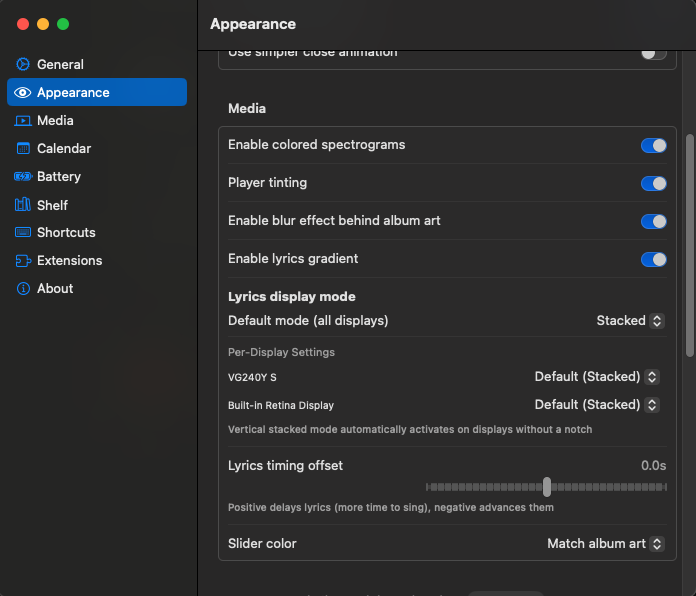696x596 pixels.
Task: Show the About label
Action: (x=55, y=288)
